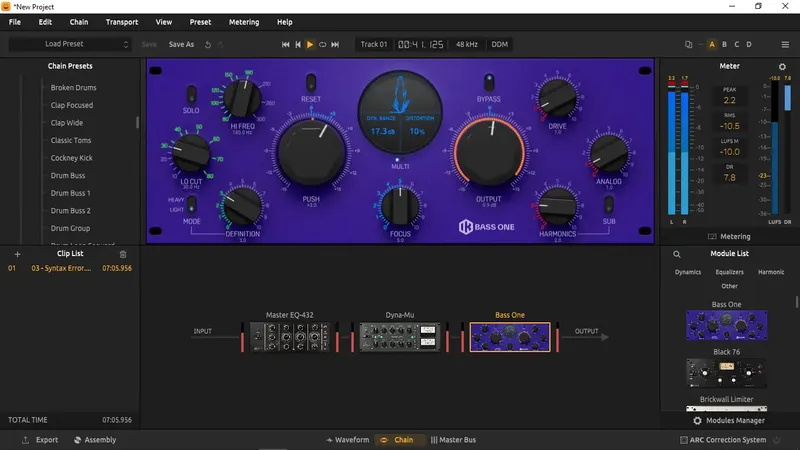Image resolution: width=800 pixels, height=450 pixels.
Task: Open Meter settings gear
Action: 782,66
